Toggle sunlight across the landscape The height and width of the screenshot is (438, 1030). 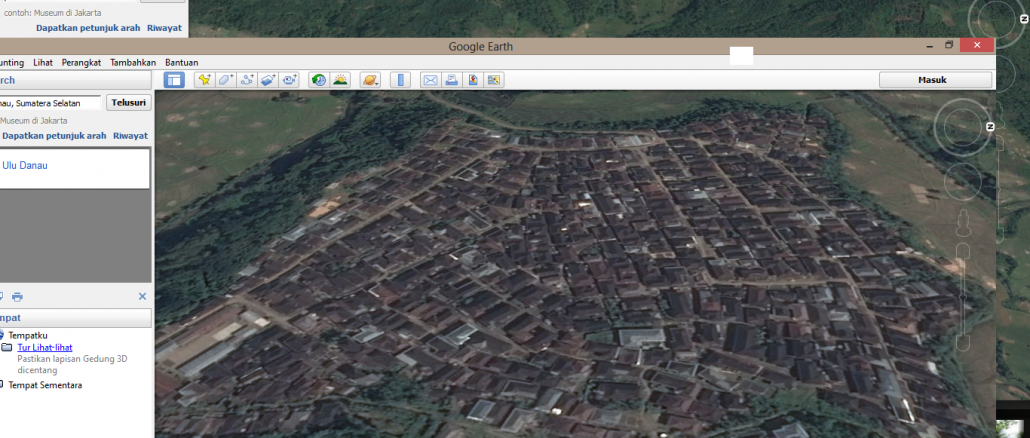coord(340,80)
